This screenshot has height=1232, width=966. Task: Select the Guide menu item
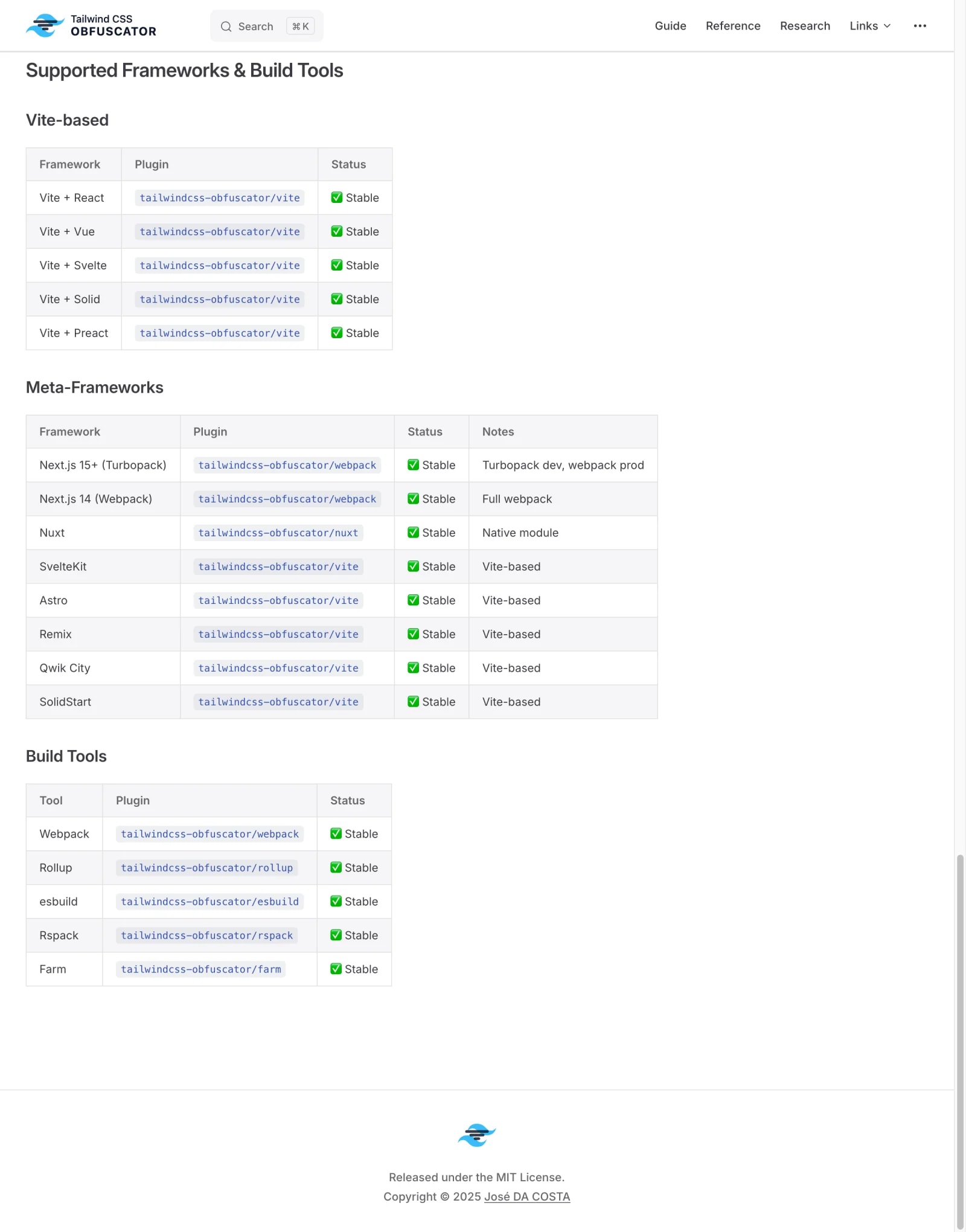[x=670, y=25]
